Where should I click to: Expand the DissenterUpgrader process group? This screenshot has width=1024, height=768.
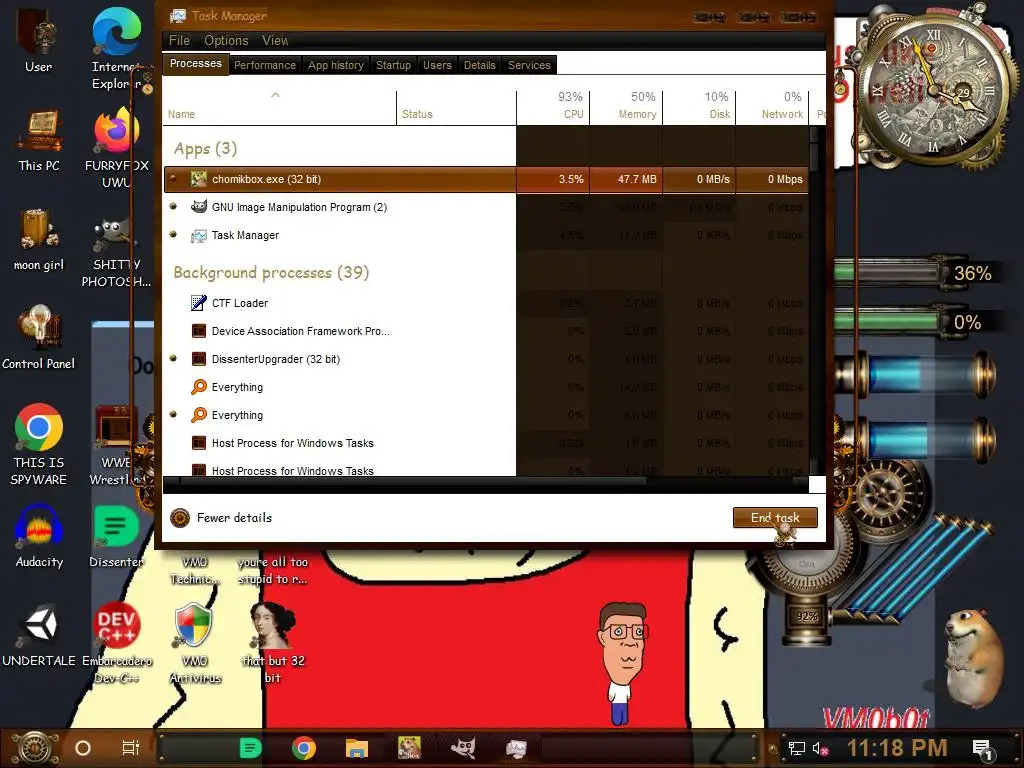tap(173, 358)
